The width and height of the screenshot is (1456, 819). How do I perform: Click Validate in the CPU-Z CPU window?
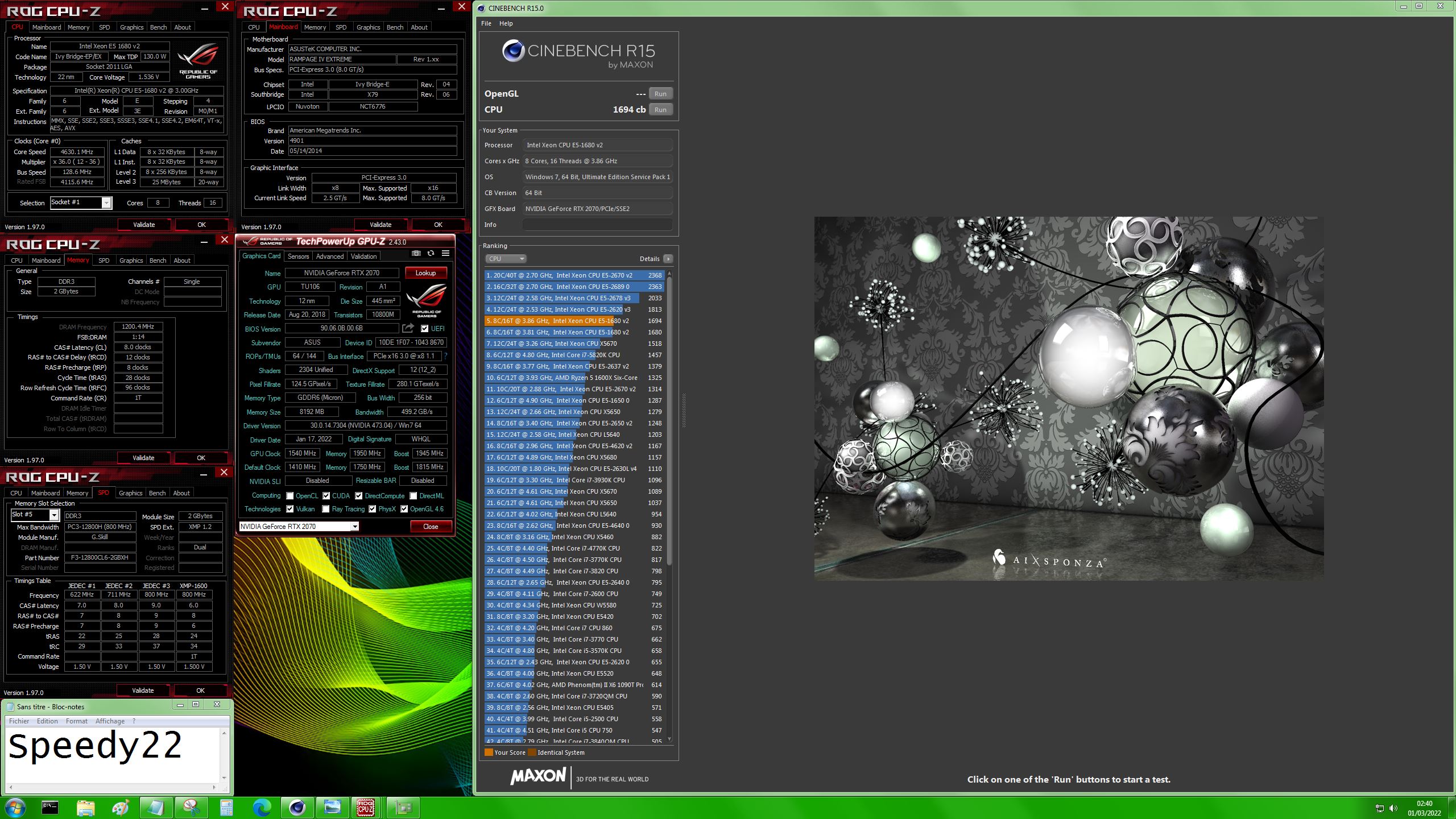pyautogui.click(x=144, y=225)
